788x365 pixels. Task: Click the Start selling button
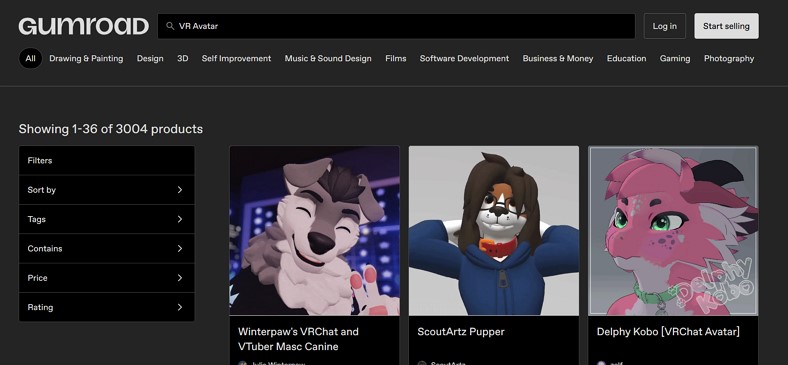tap(726, 26)
